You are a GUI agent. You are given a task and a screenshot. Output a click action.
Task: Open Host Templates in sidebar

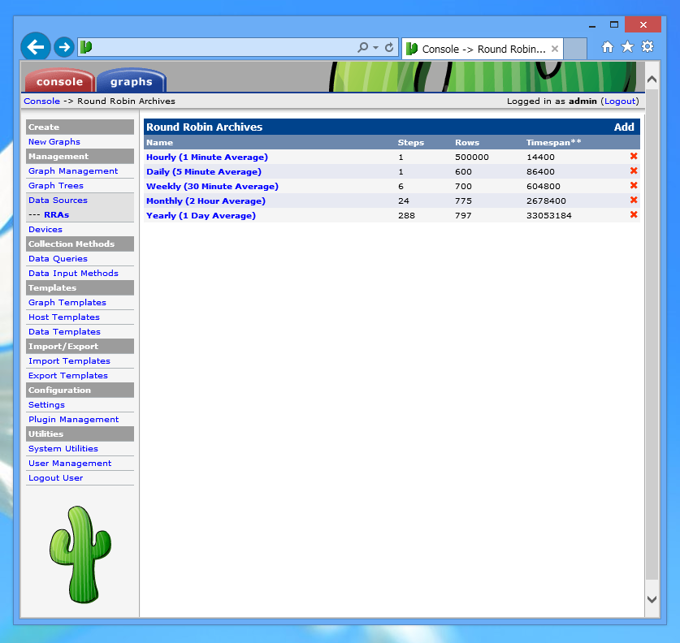coord(64,317)
